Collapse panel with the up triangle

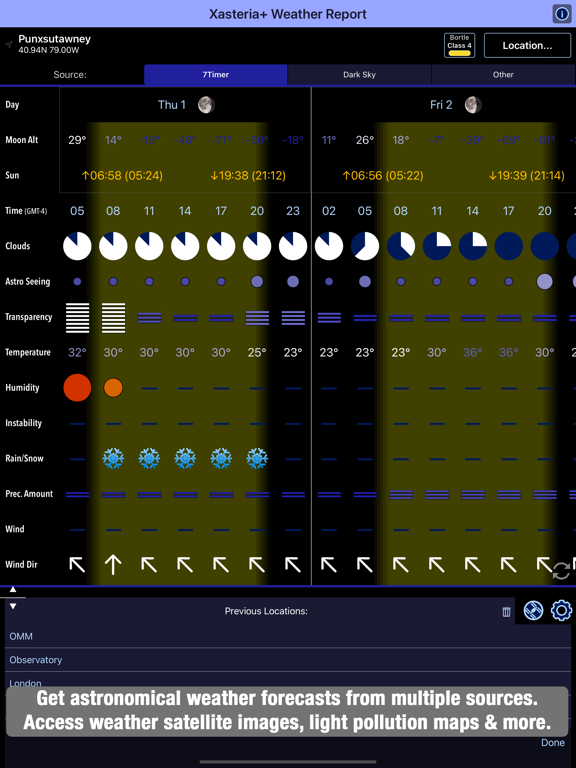(x=13, y=589)
